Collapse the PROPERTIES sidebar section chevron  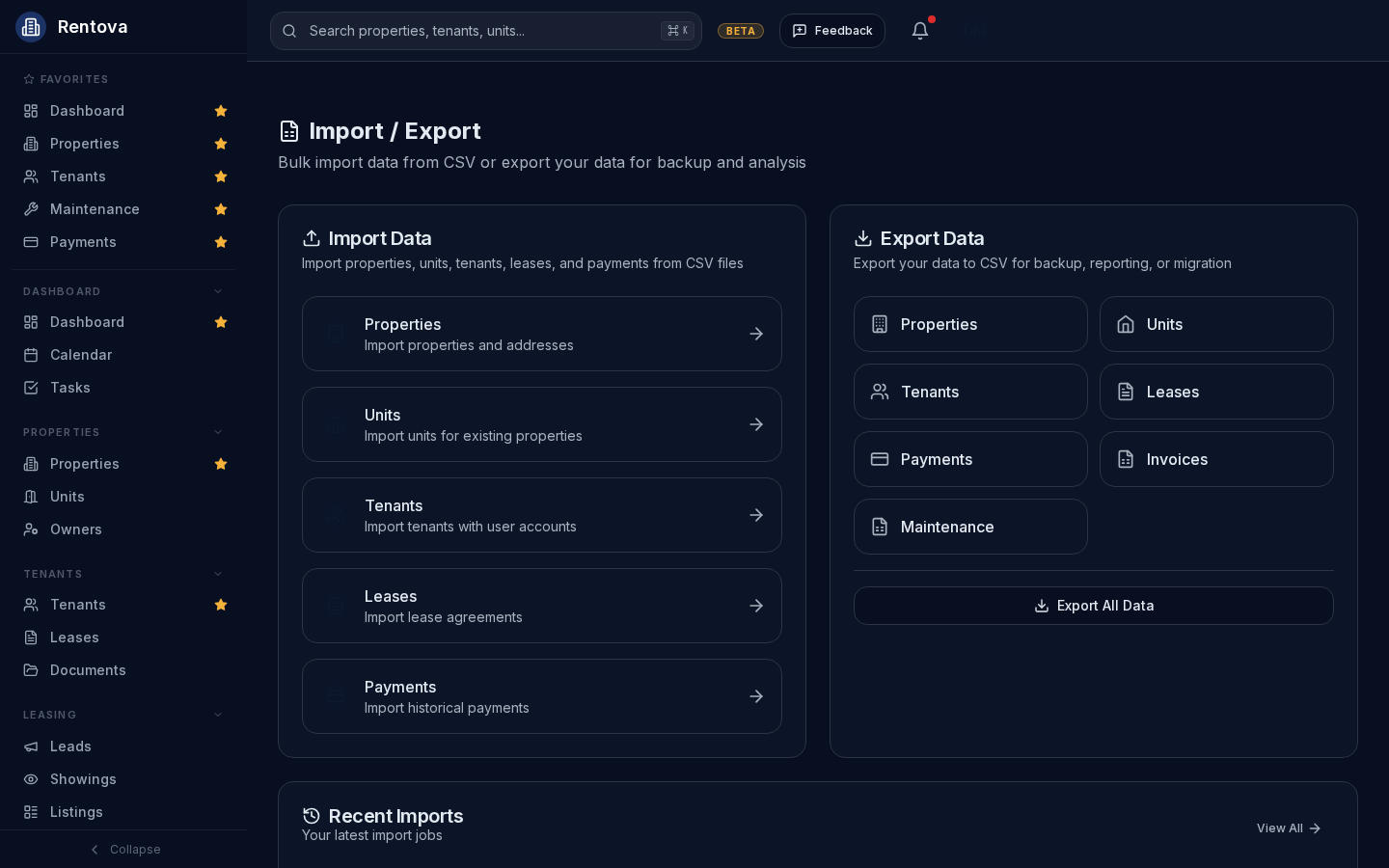218,432
